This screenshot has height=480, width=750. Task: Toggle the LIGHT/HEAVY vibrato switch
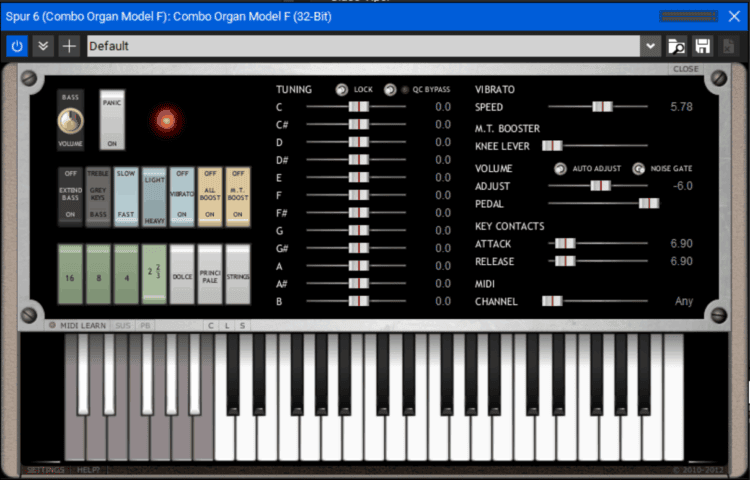[x=154, y=196]
